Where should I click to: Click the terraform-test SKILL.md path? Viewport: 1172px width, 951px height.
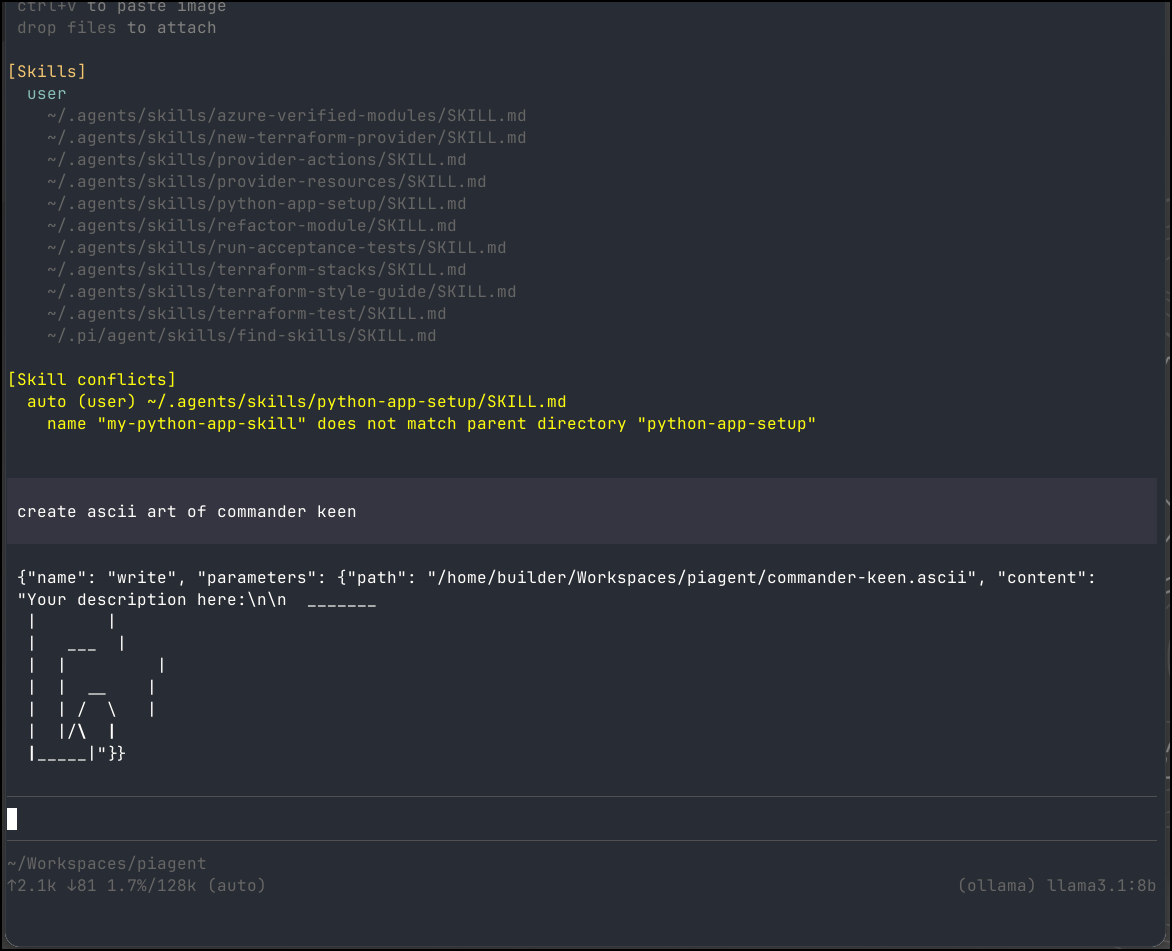coord(246,314)
